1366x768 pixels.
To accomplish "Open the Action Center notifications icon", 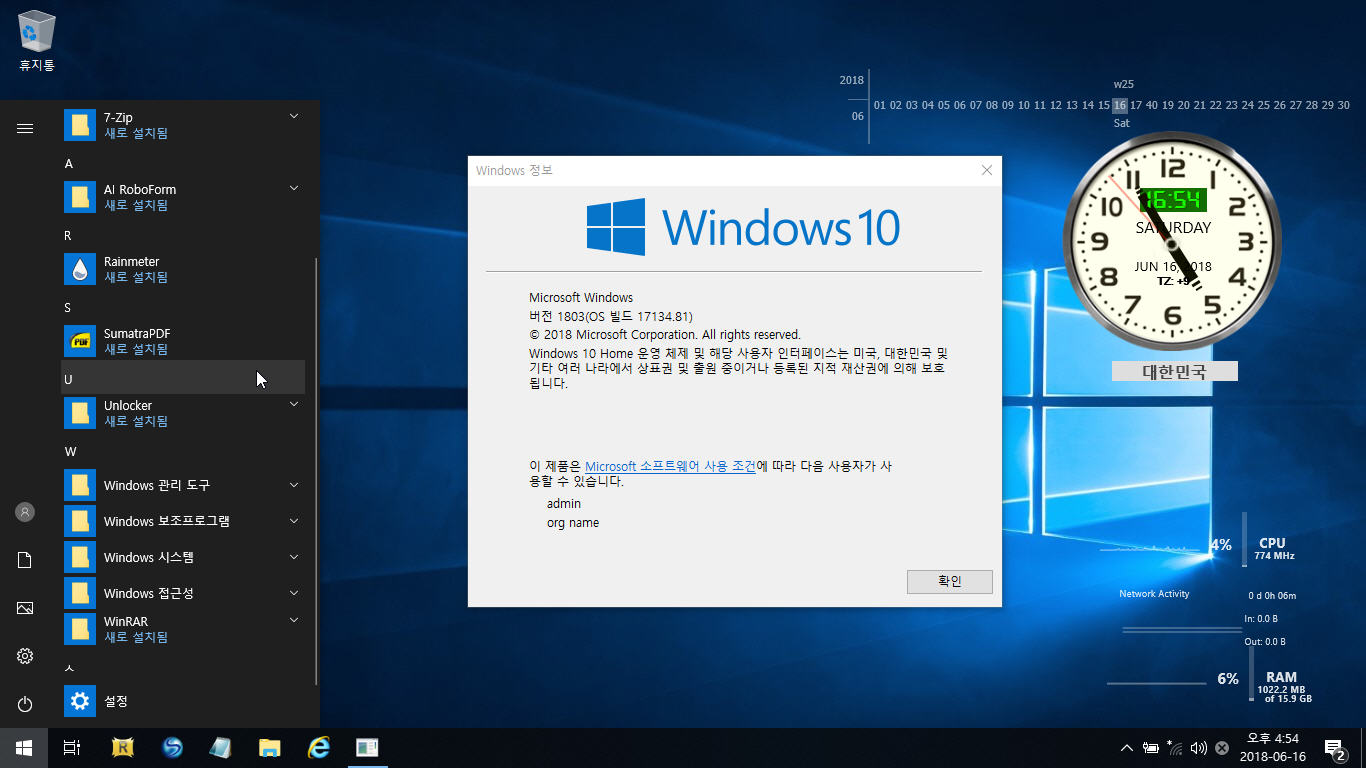I will (1334, 748).
